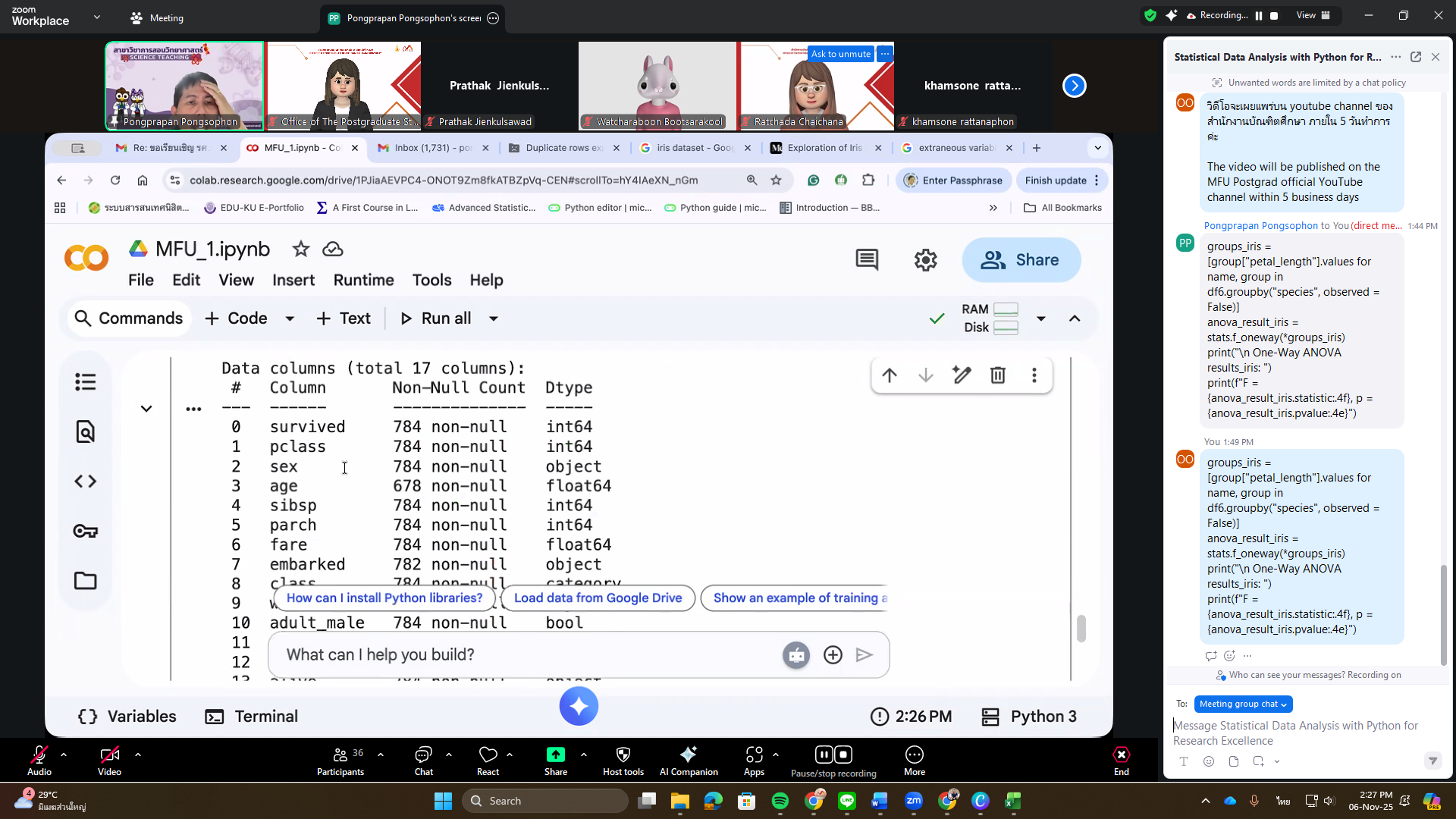This screenshot has width=1456, height=819.
Task: Open the find and replace sidebar icon
Action: (86, 431)
